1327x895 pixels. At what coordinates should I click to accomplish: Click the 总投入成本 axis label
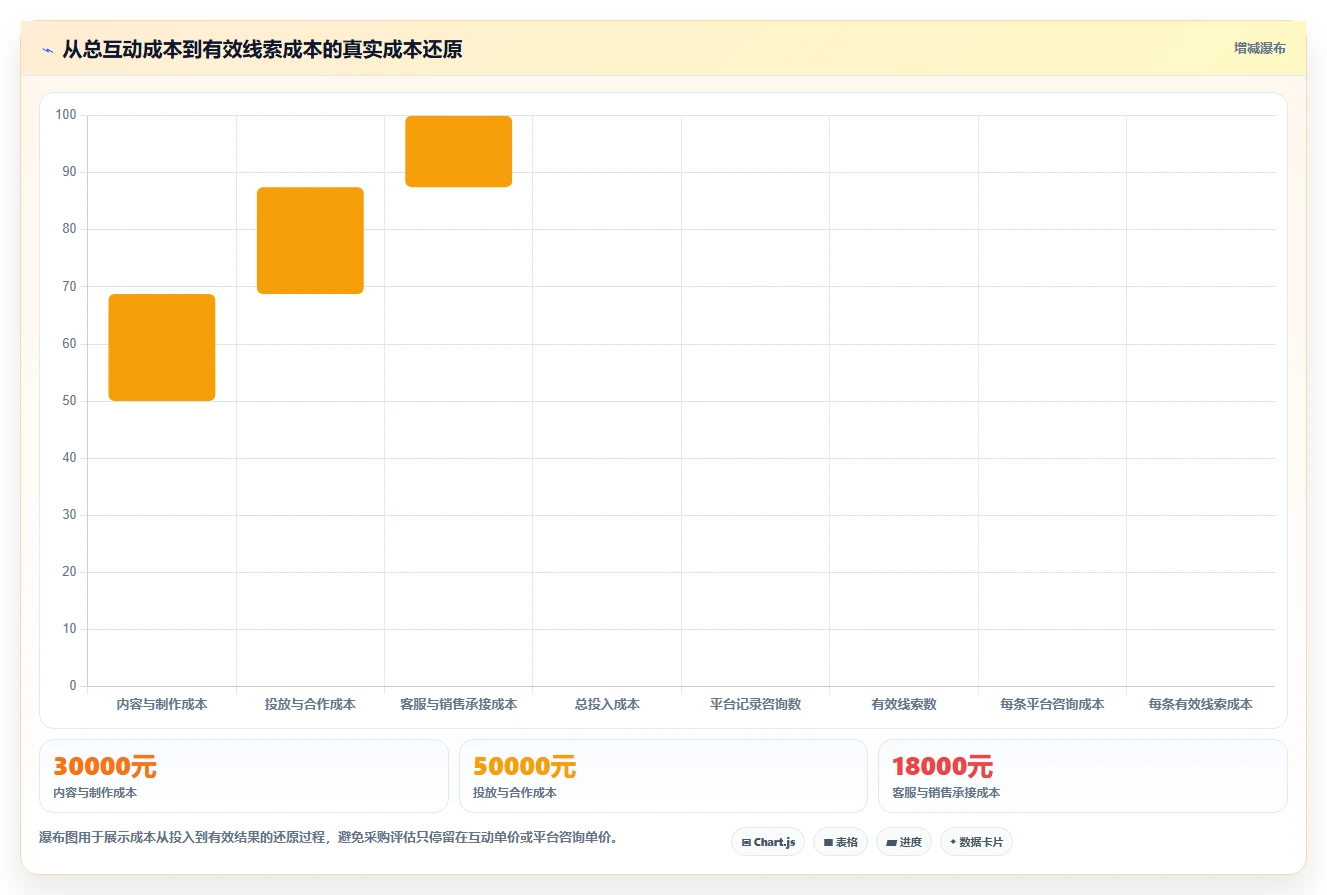point(607,704)
